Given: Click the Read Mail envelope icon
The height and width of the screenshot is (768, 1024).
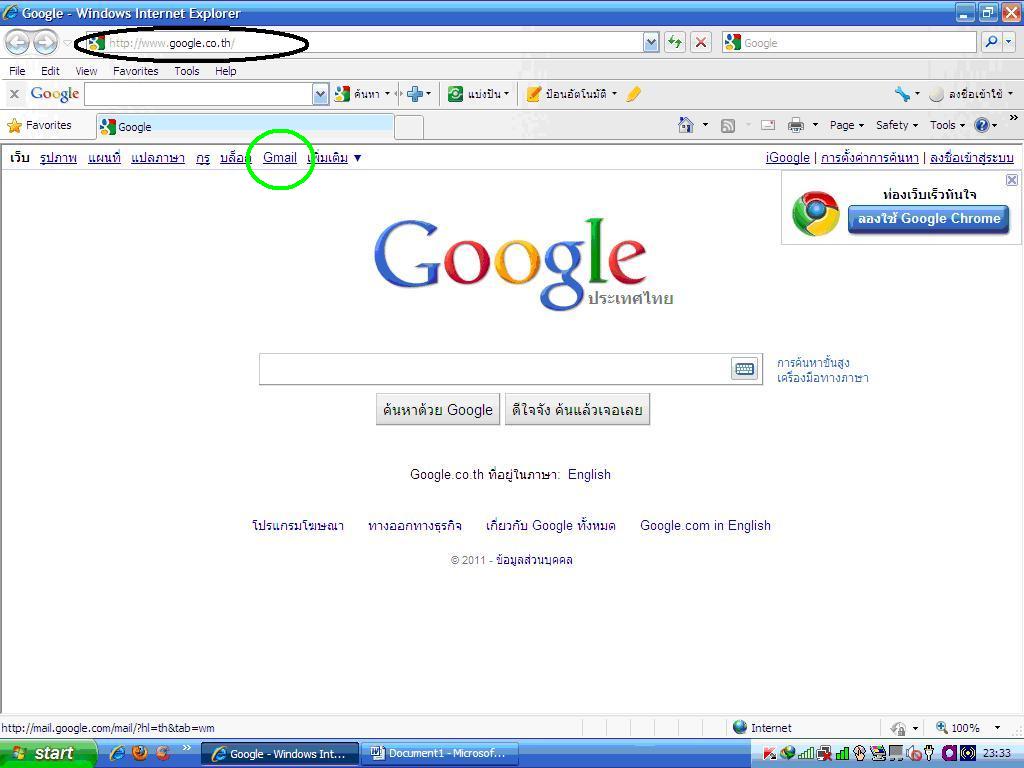Looking at the screenshot, I should pyautogui.click(x=768, y=125).
